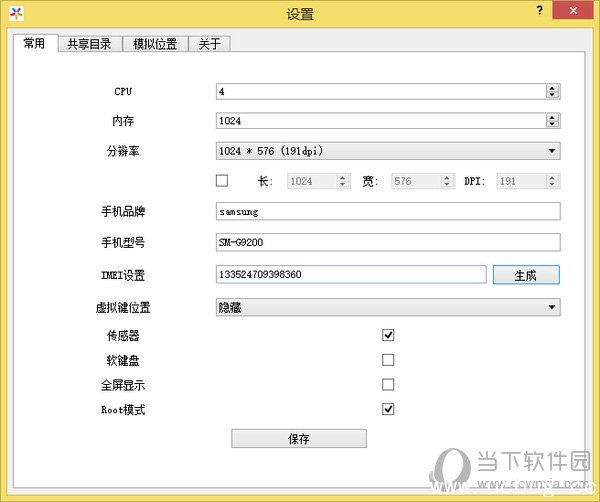The height and width of the screenshot is (502, 600).
Task: Increase CPU count with up arrow
Action: pos(552,88)
